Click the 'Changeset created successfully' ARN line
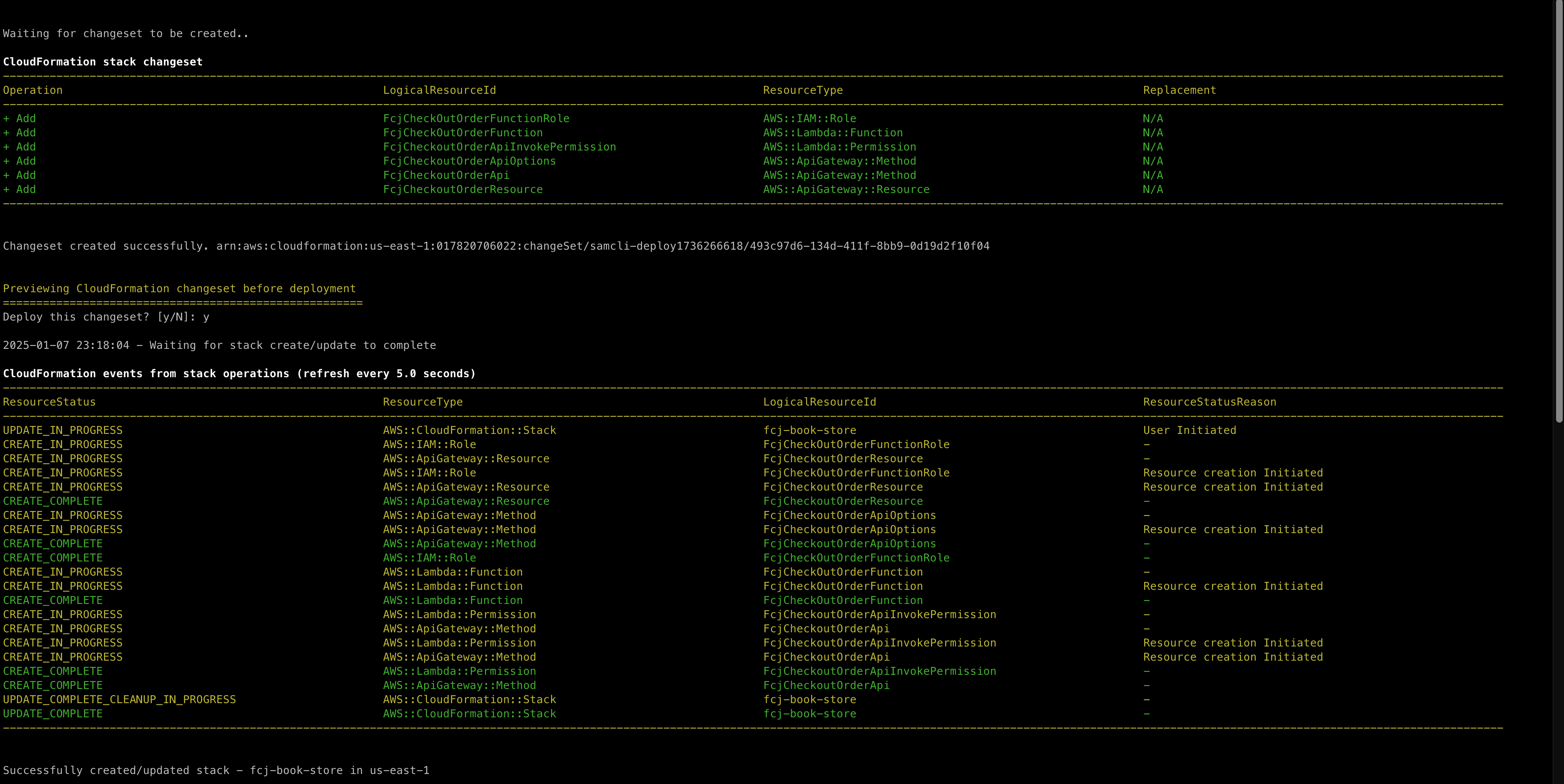 point(496,246)
